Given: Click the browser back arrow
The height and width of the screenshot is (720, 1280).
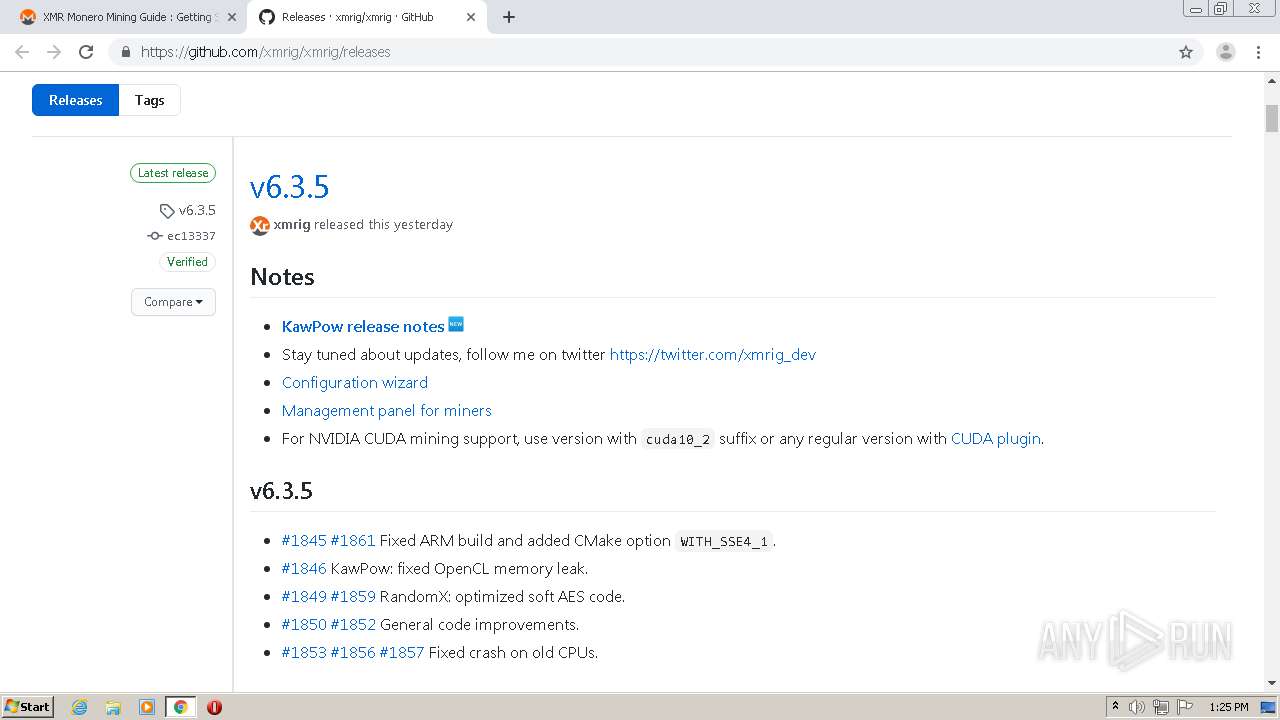Looking at the screenshot, I should point(22,52).
